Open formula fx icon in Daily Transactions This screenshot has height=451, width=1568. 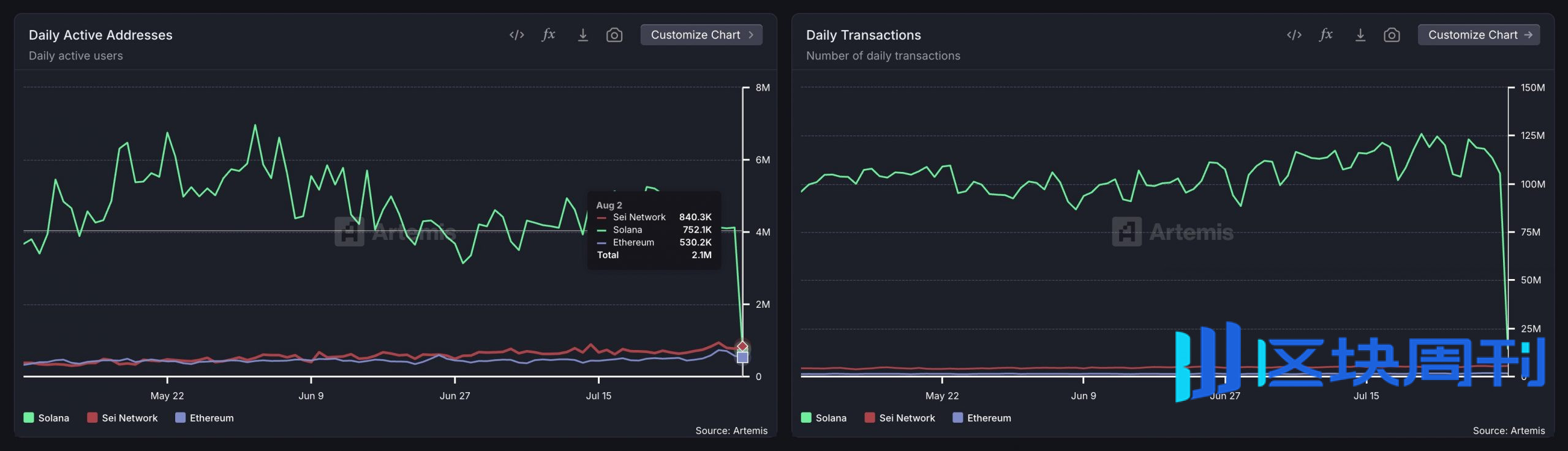click(x=1326, y=35)
